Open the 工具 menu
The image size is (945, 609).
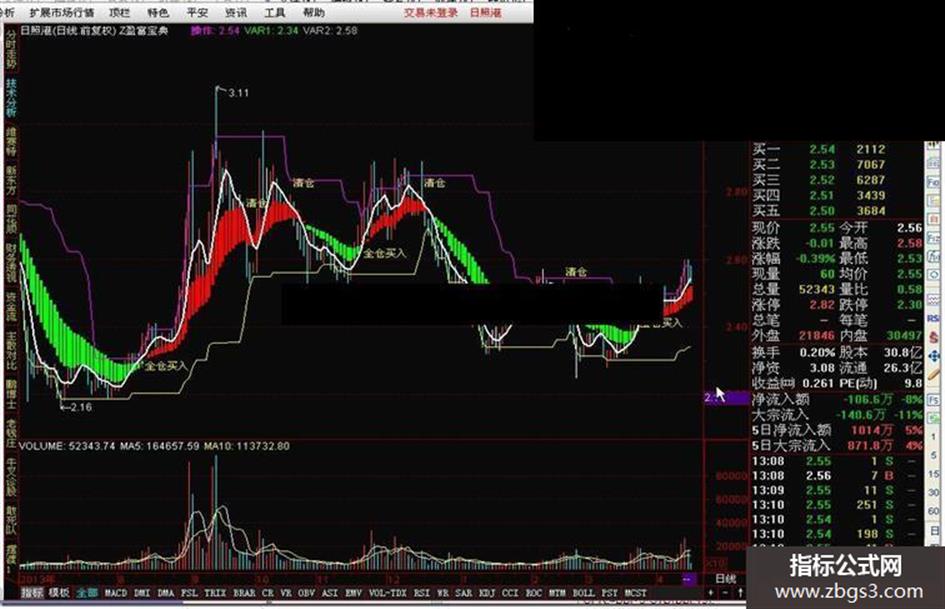tap(274, 12)
